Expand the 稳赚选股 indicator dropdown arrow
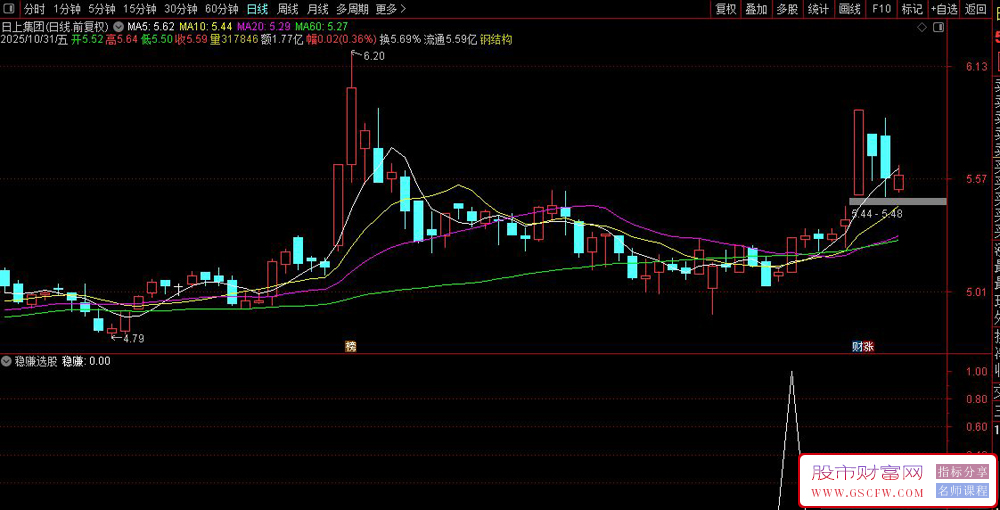Viewport: 1000px width, 510px height. [x=7, y=361]
